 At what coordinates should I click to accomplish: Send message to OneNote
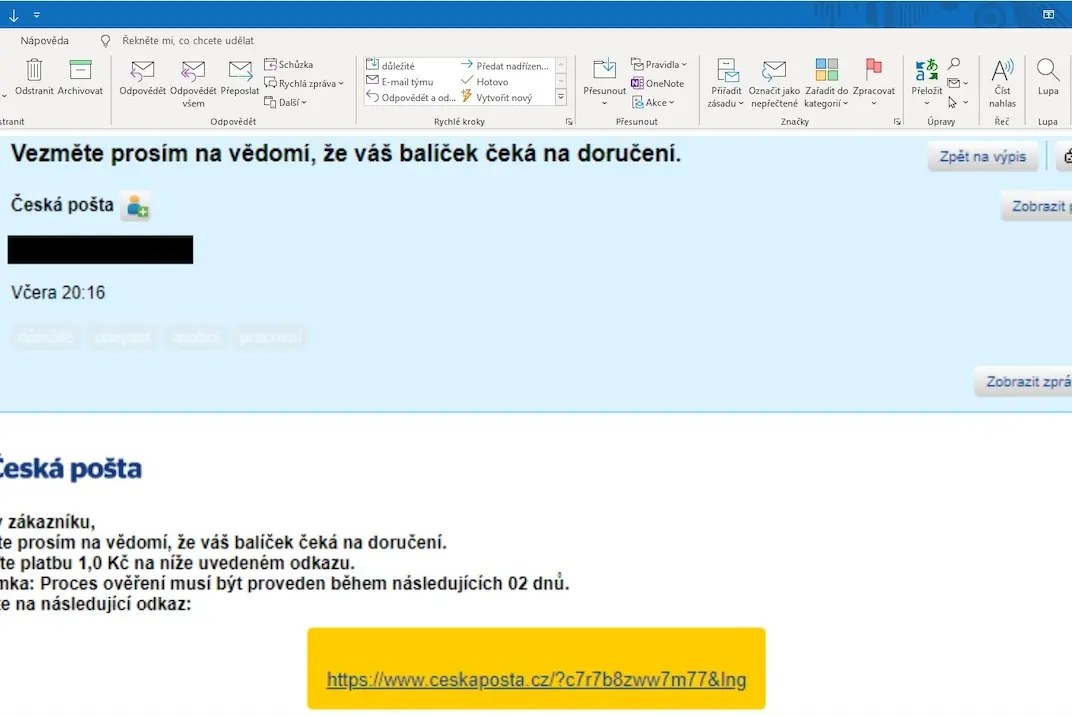[658, 83]
